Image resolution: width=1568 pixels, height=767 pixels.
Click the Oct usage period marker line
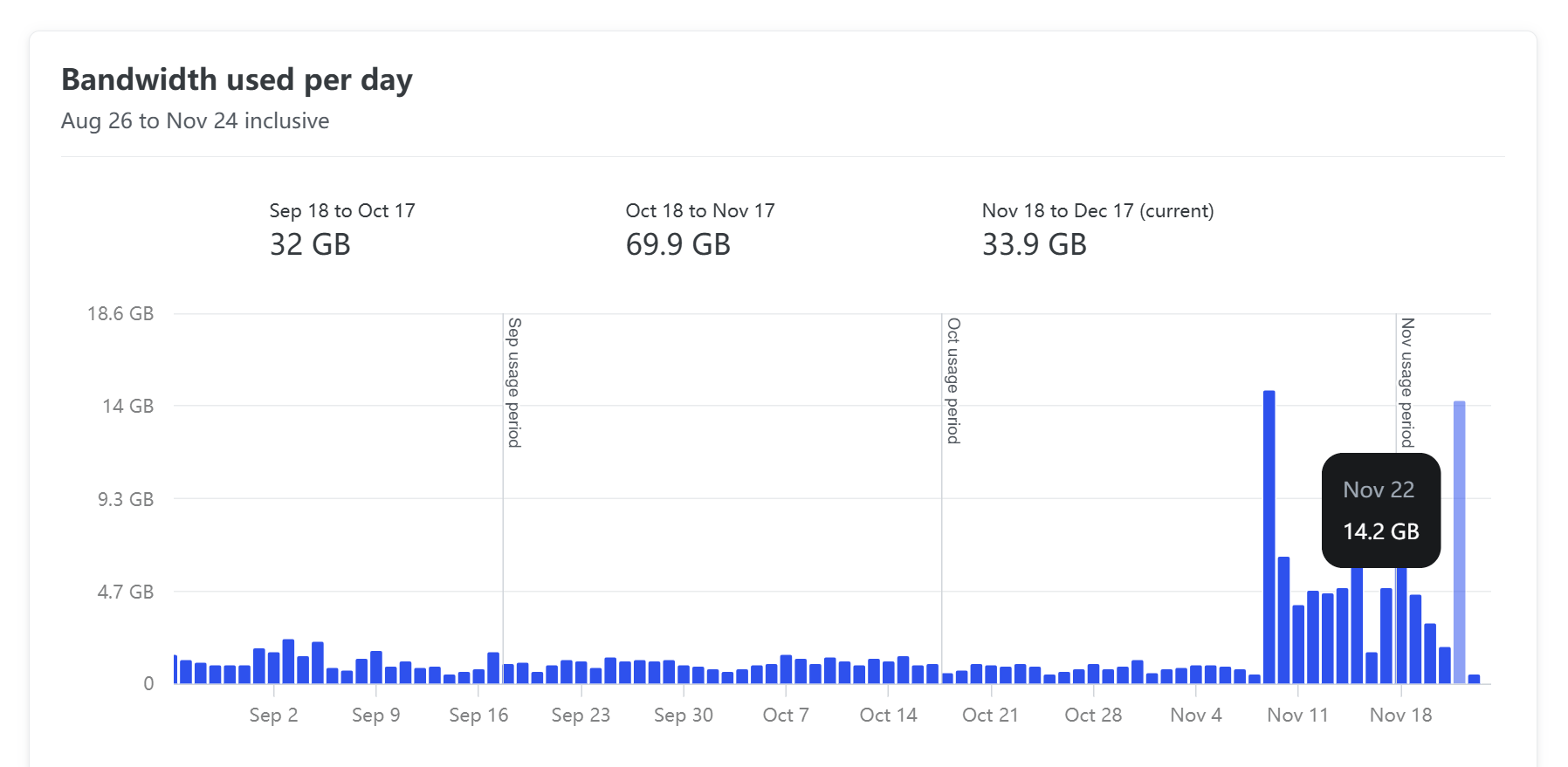(941, 498)
